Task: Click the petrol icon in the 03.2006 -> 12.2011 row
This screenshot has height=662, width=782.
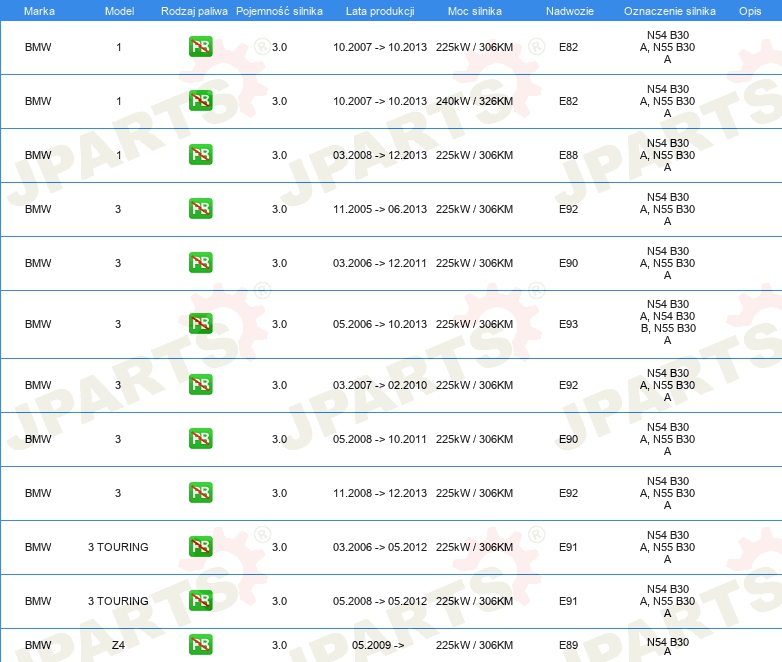Action: click(200, 262)
